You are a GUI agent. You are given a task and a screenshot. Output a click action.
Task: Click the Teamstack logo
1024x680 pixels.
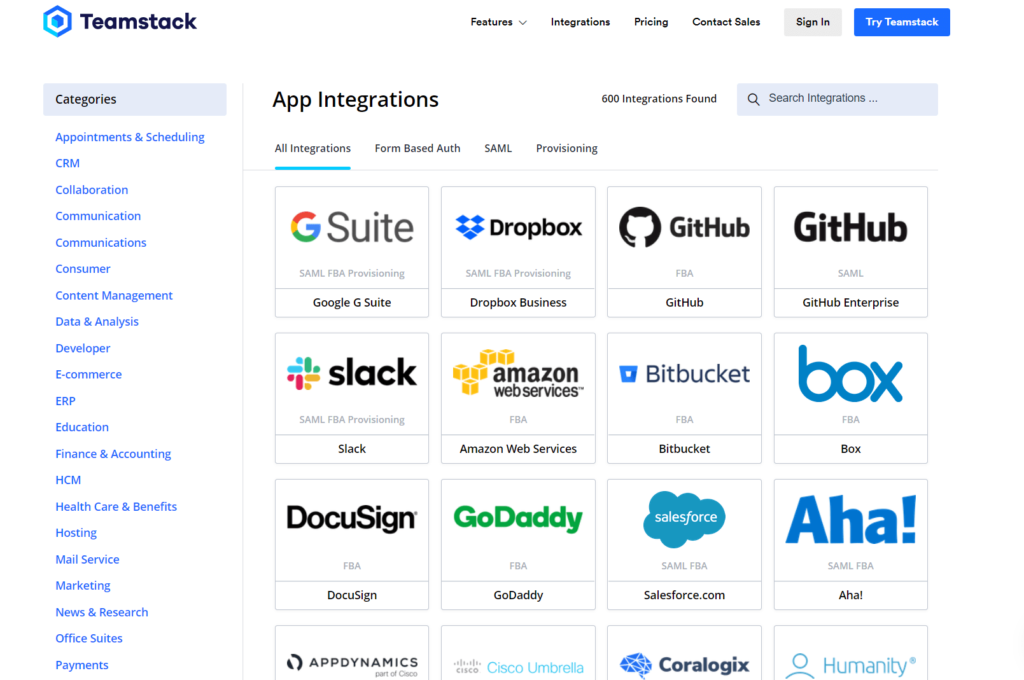(118, 21)
